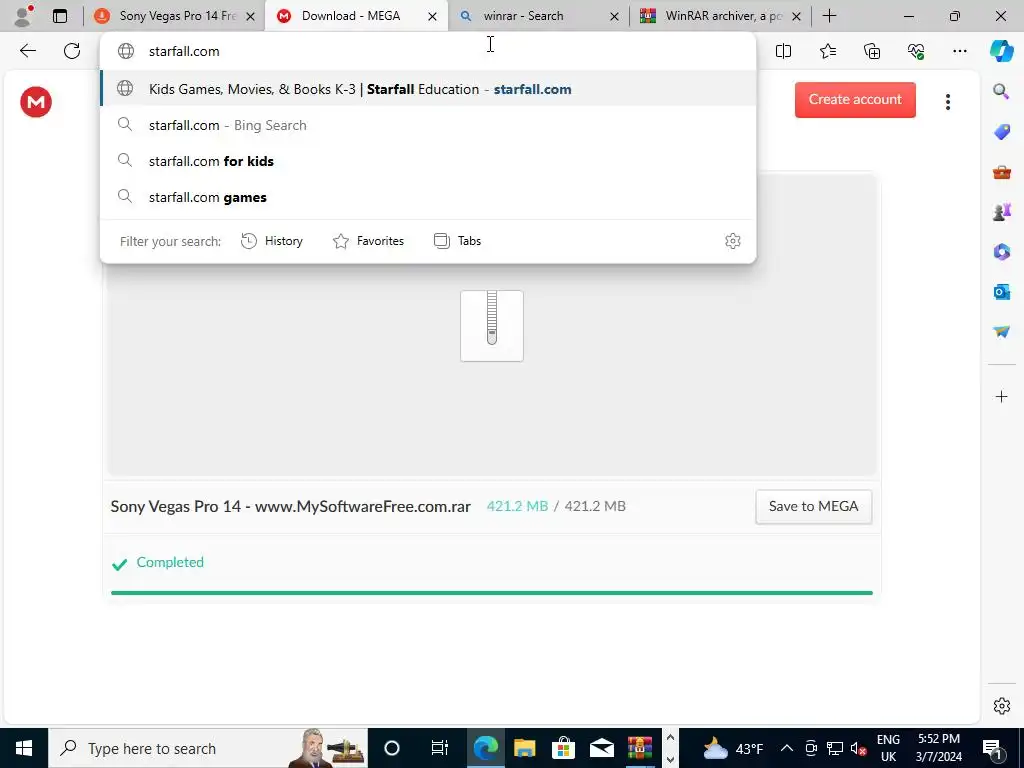
Task: Click the taskbar search box
Action: (x=208, y=748)
